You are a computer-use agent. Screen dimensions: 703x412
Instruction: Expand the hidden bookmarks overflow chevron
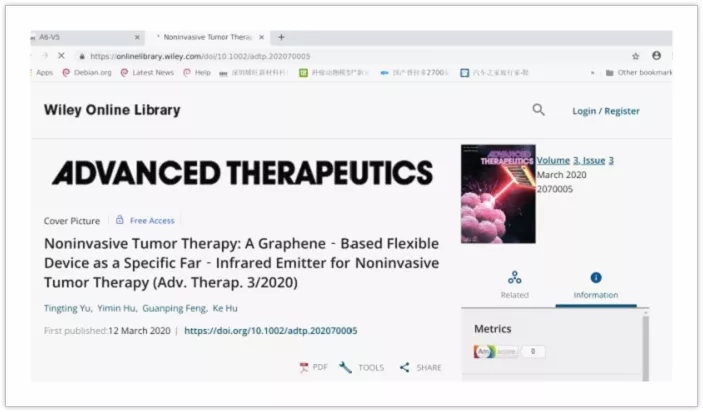pos(592,73)
